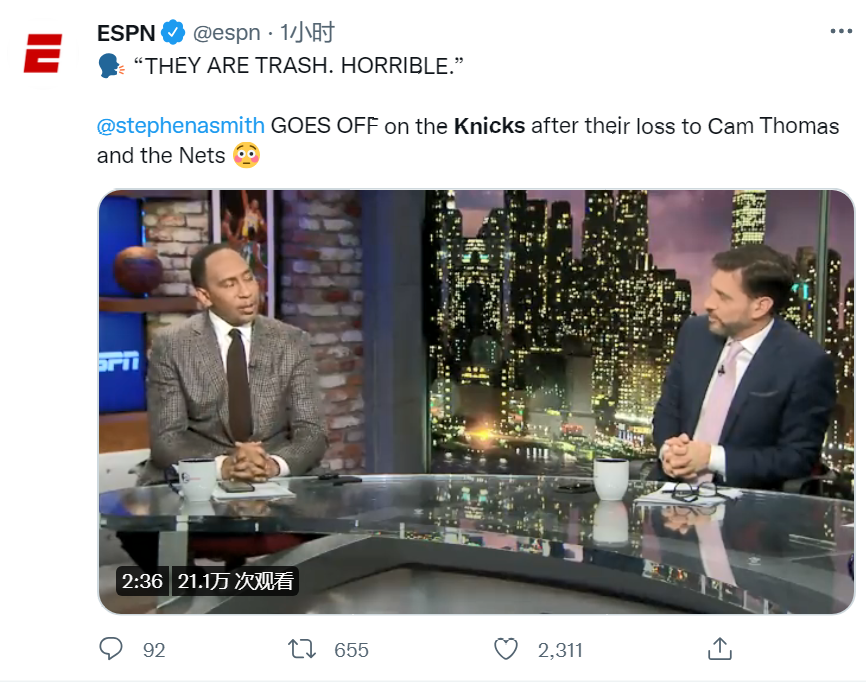The width and height of the screenshot is (866, 682).
Task: Click the bold Knicks keyword
Action: coord(489,126)
